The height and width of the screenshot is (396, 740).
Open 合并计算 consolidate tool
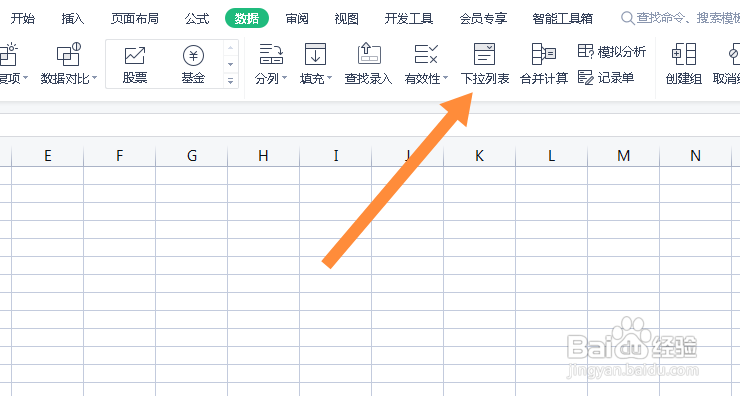tap(544, 64)
